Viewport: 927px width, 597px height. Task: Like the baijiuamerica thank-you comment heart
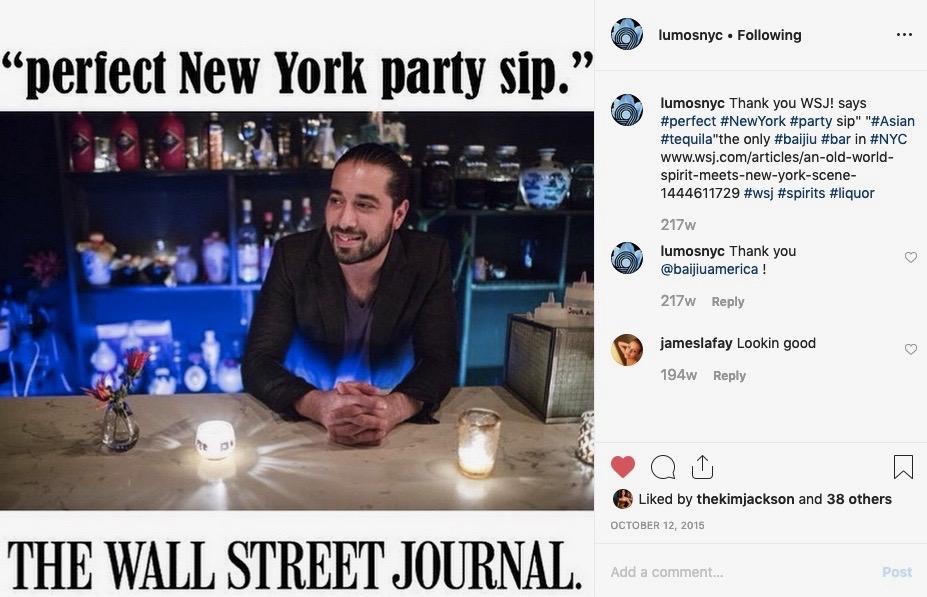pos(910,257)
